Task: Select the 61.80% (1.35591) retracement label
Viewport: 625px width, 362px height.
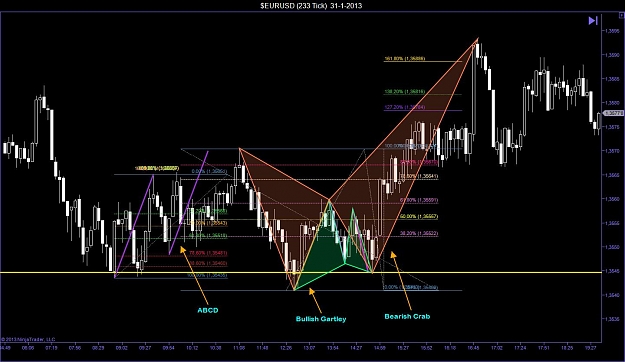Action: pos(419,200)
